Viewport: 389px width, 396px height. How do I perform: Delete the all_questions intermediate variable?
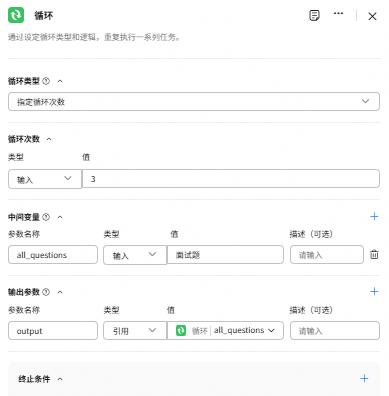(x=374, y=254)
